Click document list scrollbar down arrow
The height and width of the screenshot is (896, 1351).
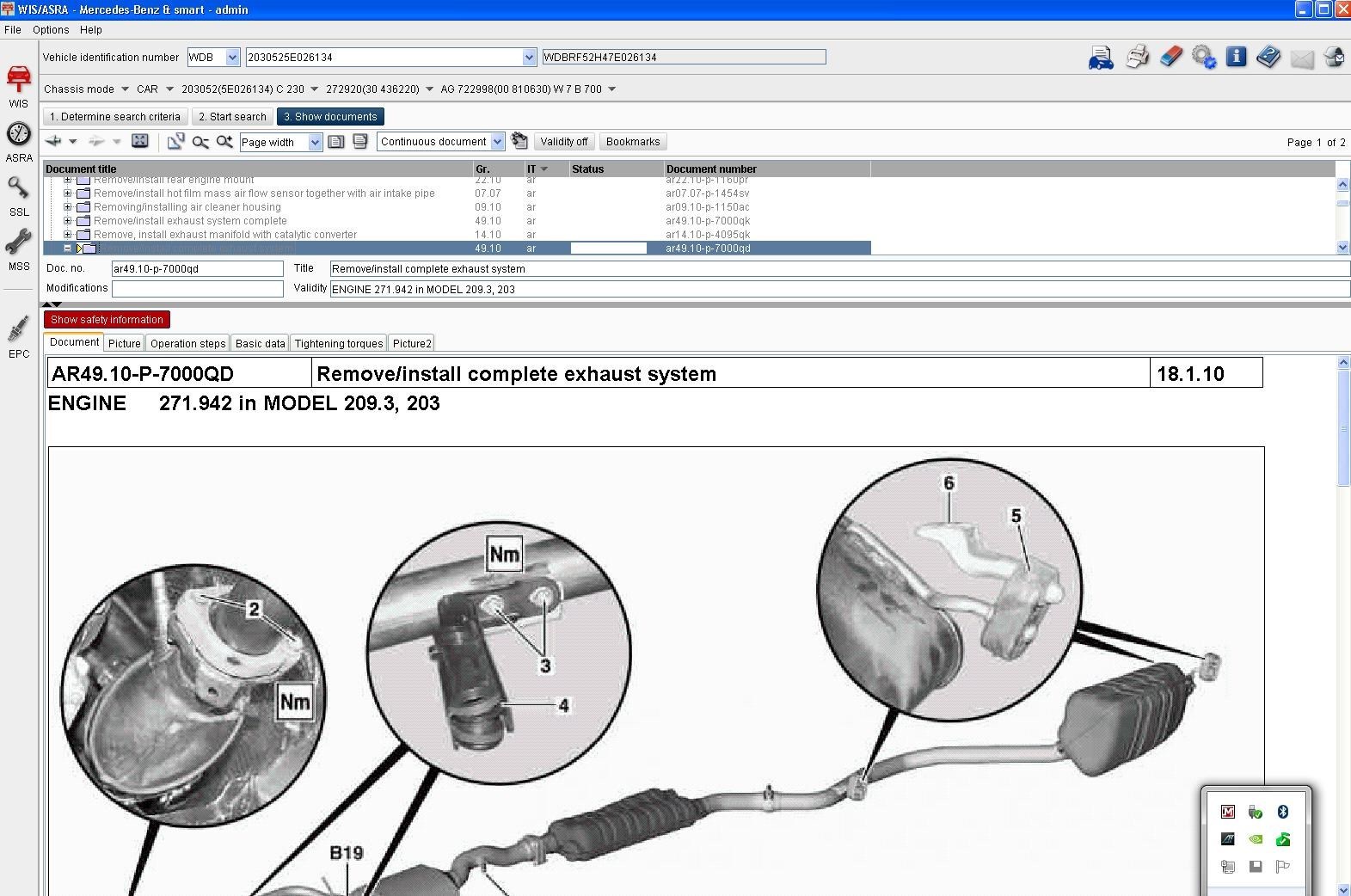pos(1343,248)
